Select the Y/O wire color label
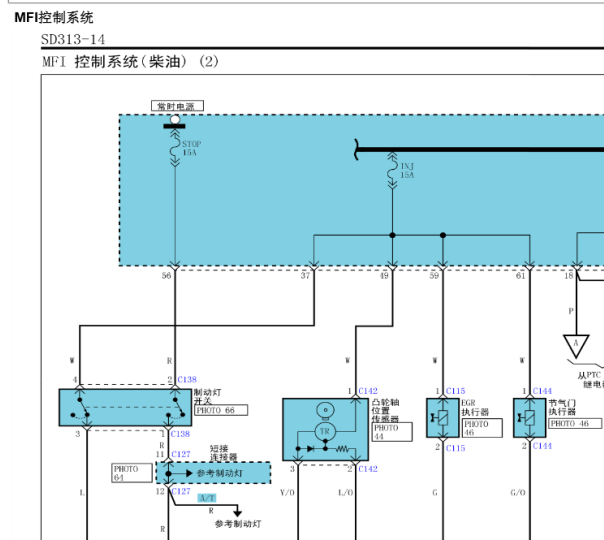This screenshot has height=540, width=604. coord(287,493)
